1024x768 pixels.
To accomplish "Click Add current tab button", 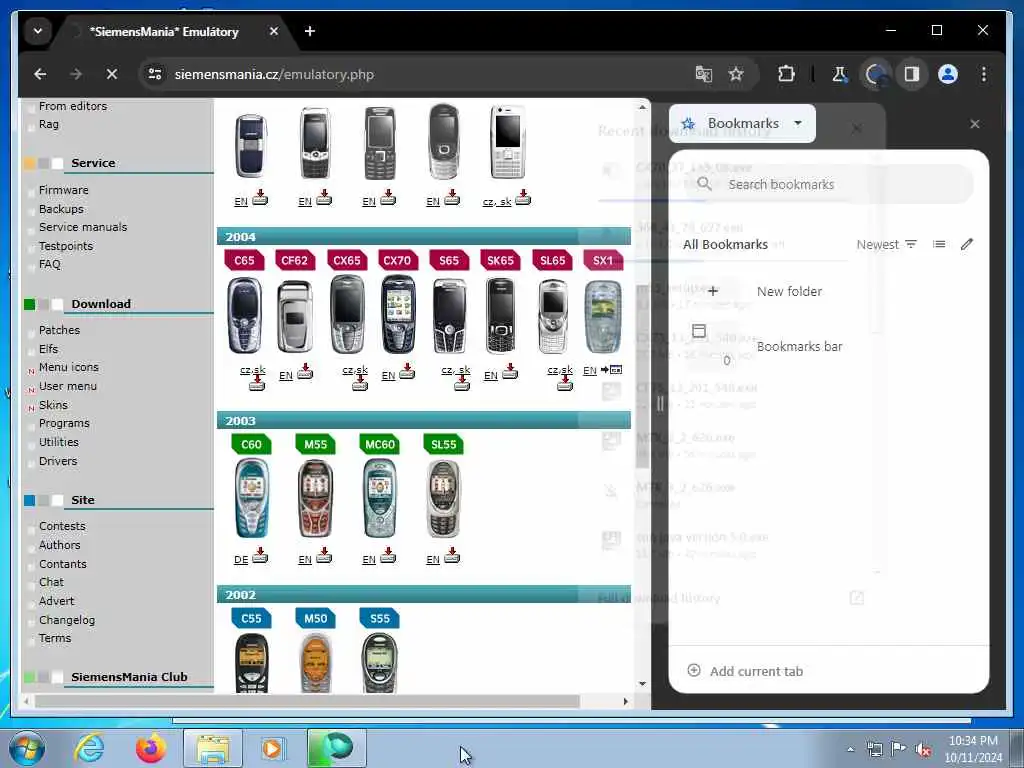I will tap(745, 671).
